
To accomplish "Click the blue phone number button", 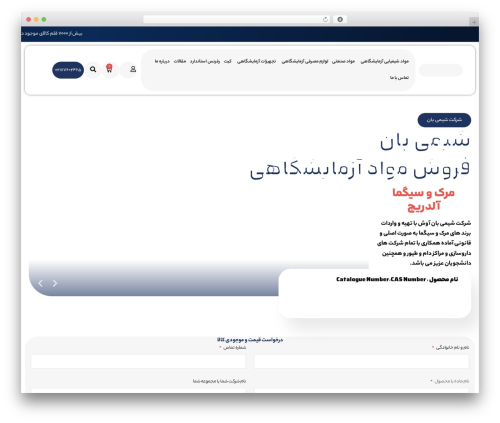I will click(x=68, y=70).
